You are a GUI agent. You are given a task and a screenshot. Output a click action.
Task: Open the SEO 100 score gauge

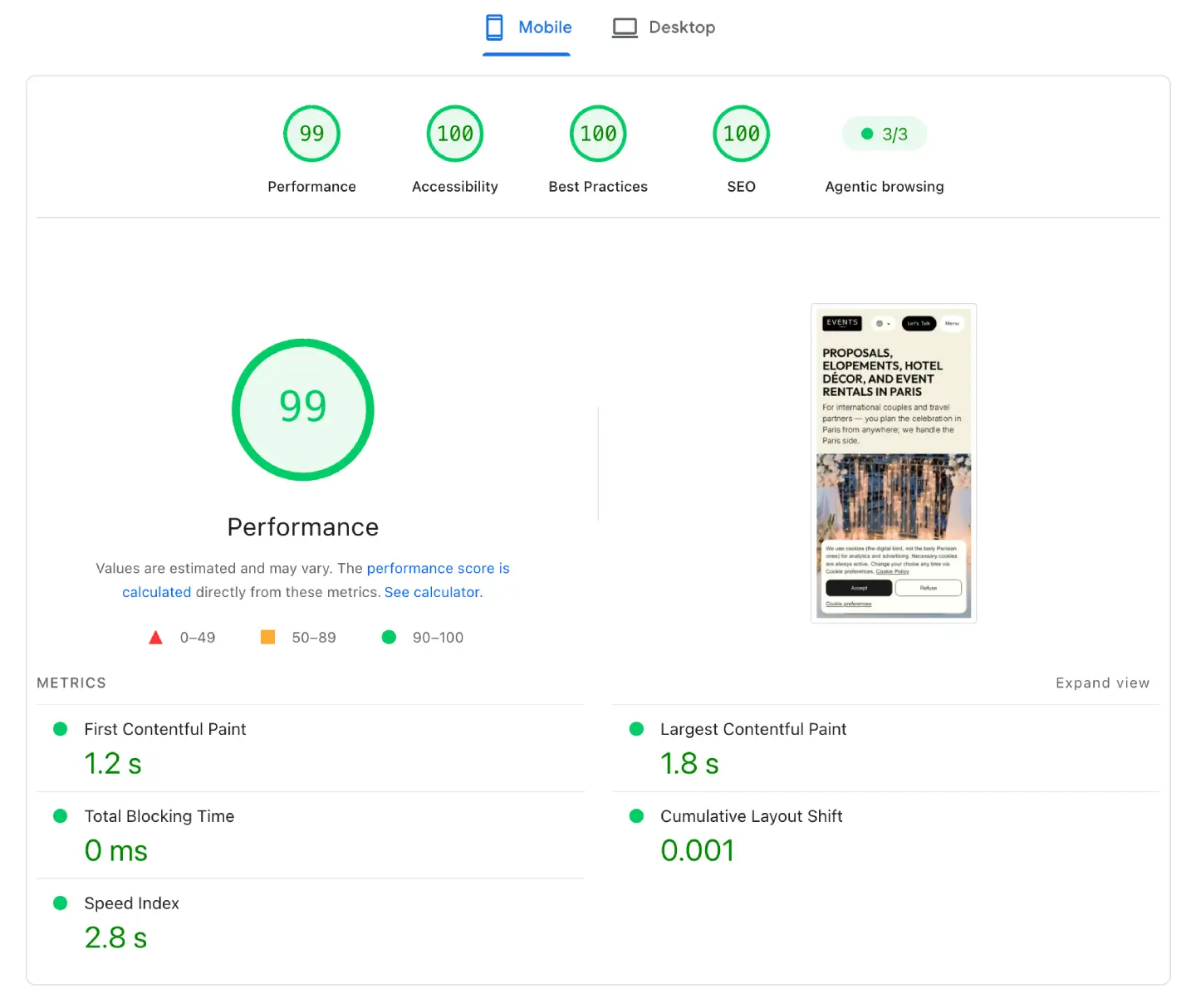point(741,134)
